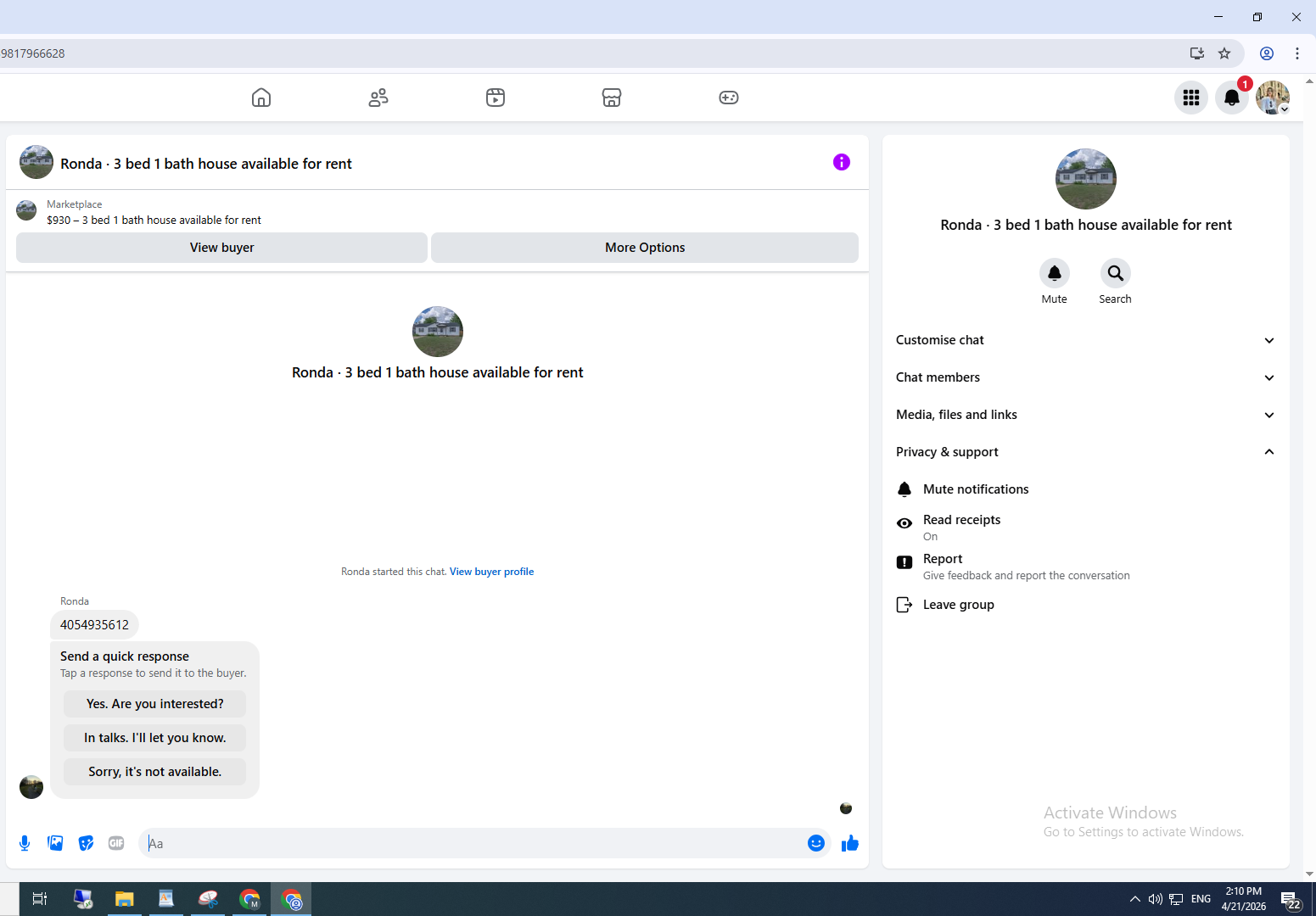Open Action Center with 22 notifications
This screenshot has height=916, width=1316.
(x=1291, y=900)
